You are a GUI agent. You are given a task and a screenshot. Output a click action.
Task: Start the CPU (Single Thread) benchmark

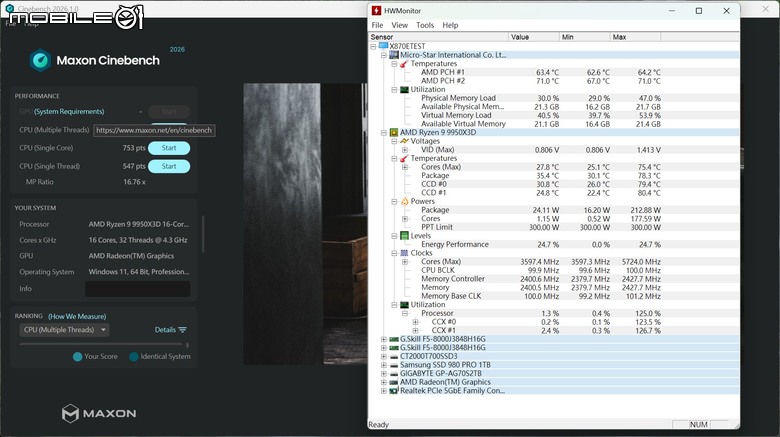(169, 166)
